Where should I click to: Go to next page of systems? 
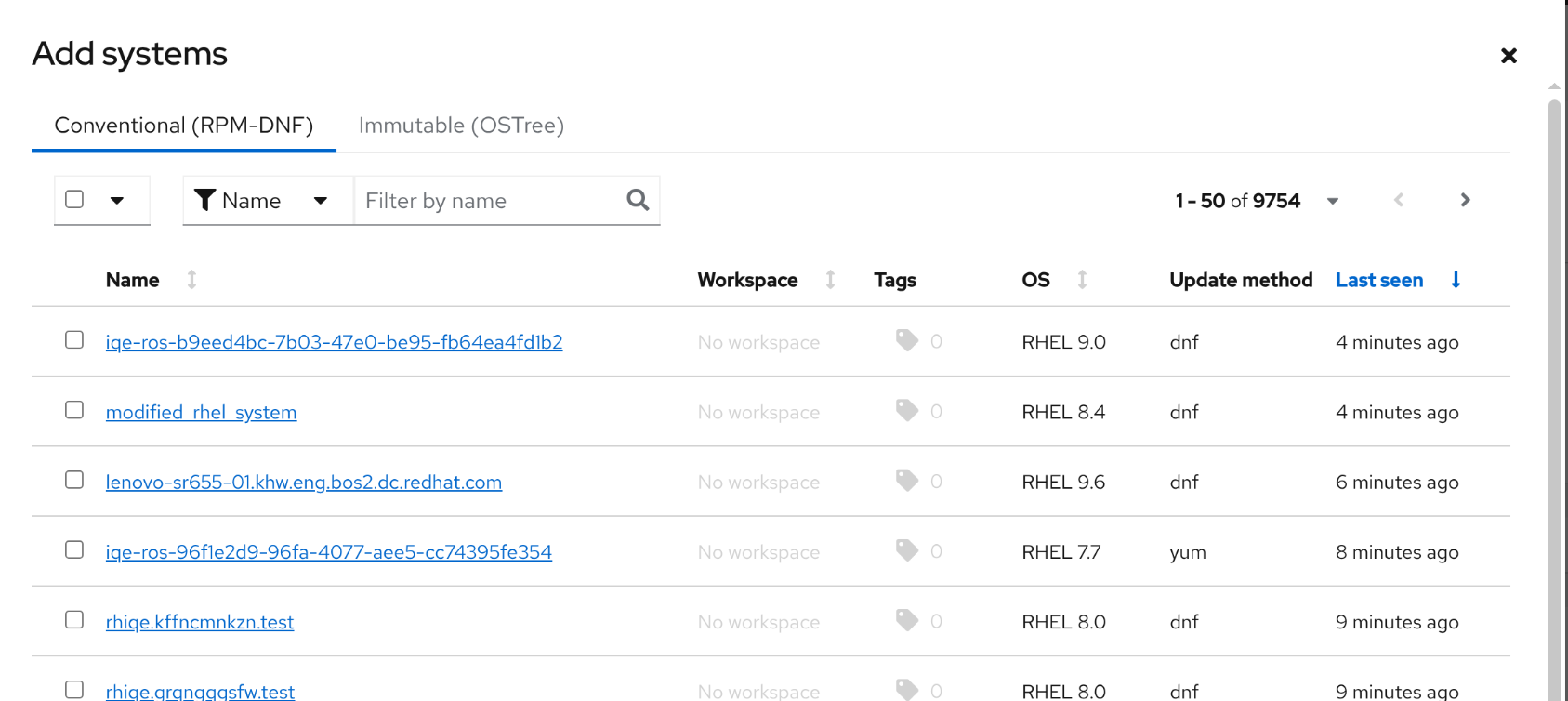[x=1465, y=200]
